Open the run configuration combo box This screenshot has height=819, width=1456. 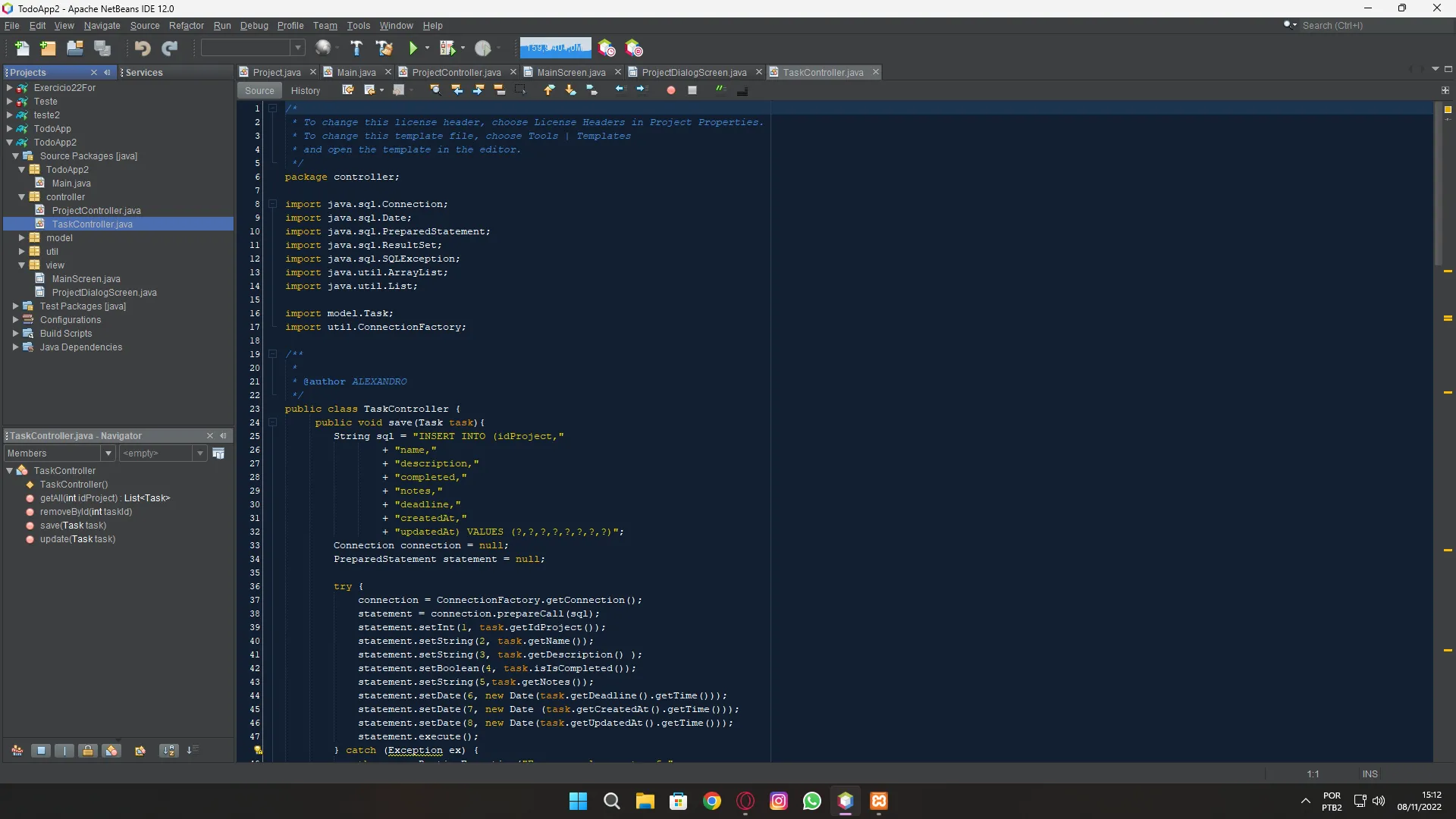point(253,48)
